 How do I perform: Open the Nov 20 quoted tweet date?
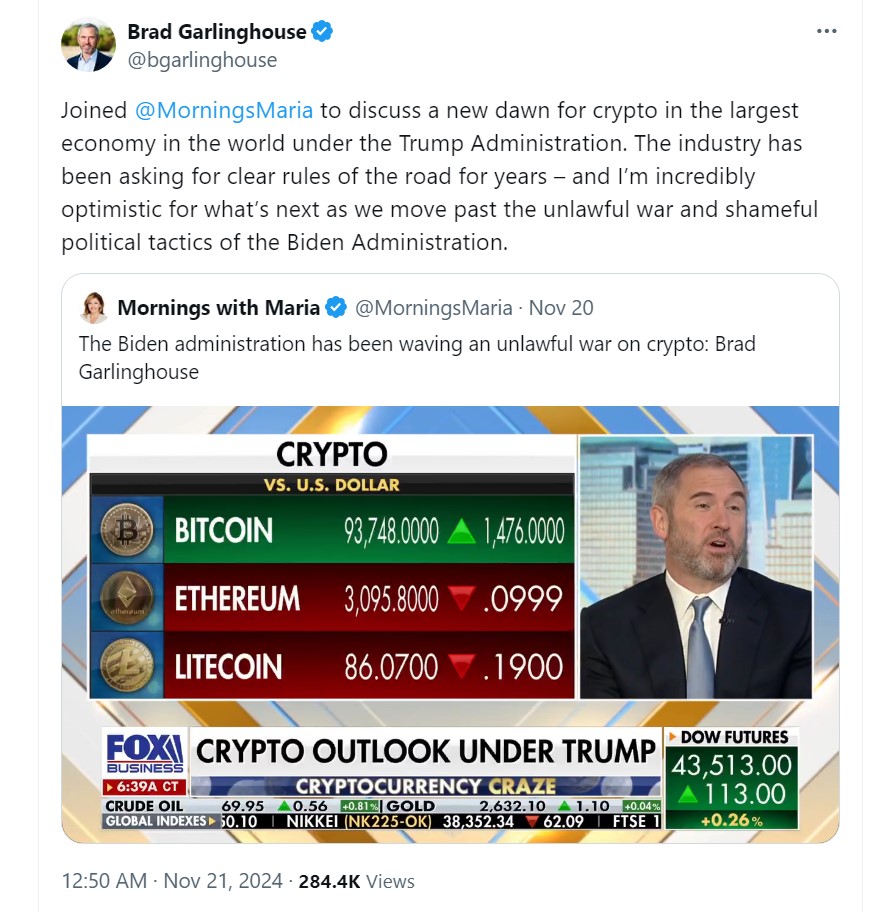point(561,308)
